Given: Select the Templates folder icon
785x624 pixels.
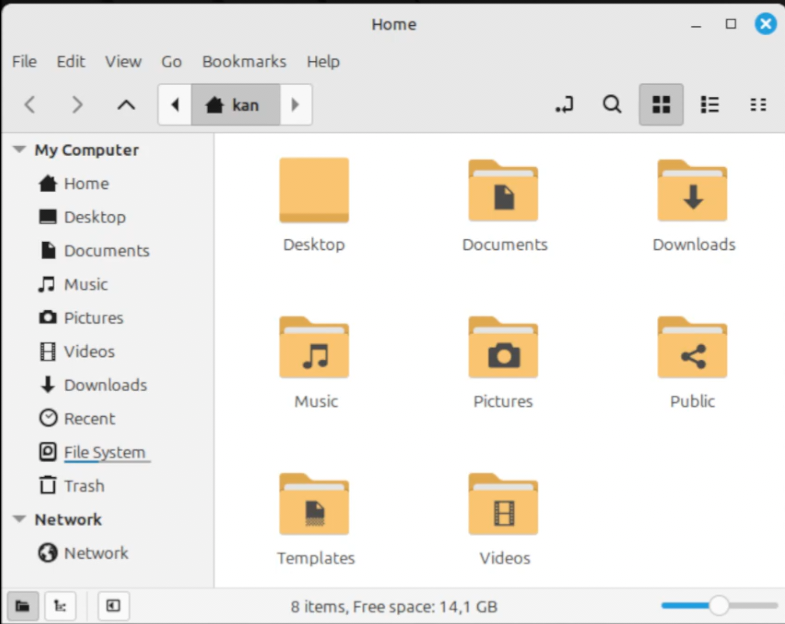Looking at the screenshot, I should click(x=314, y=504).
